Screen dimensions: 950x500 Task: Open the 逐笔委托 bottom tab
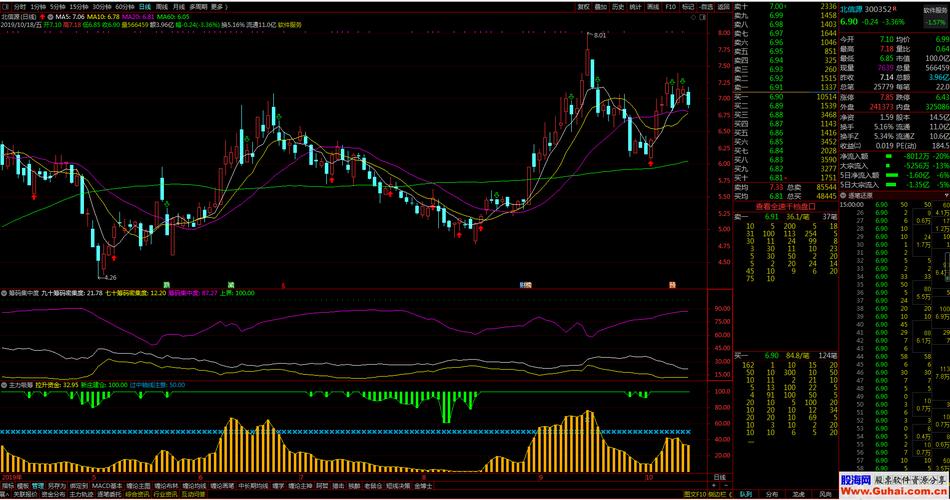109,494
